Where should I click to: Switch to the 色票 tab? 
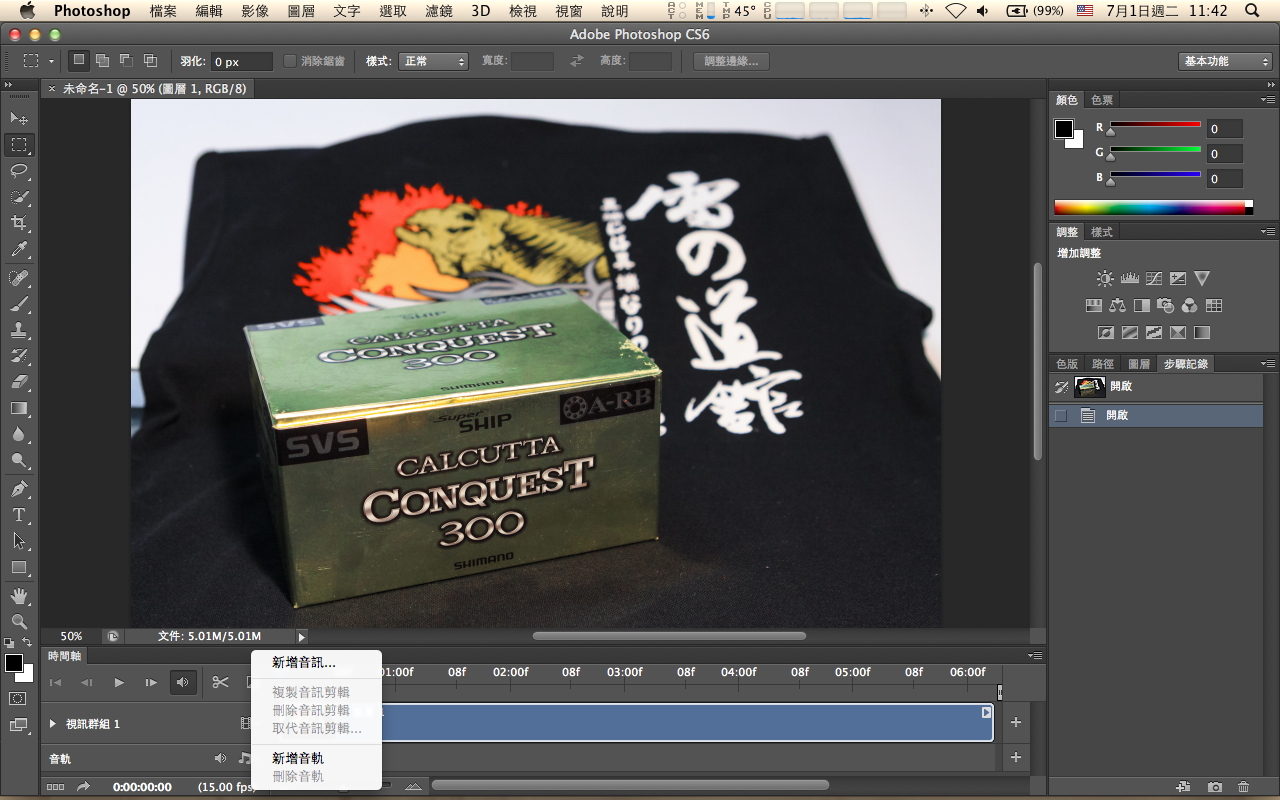tap(1102, 100)
